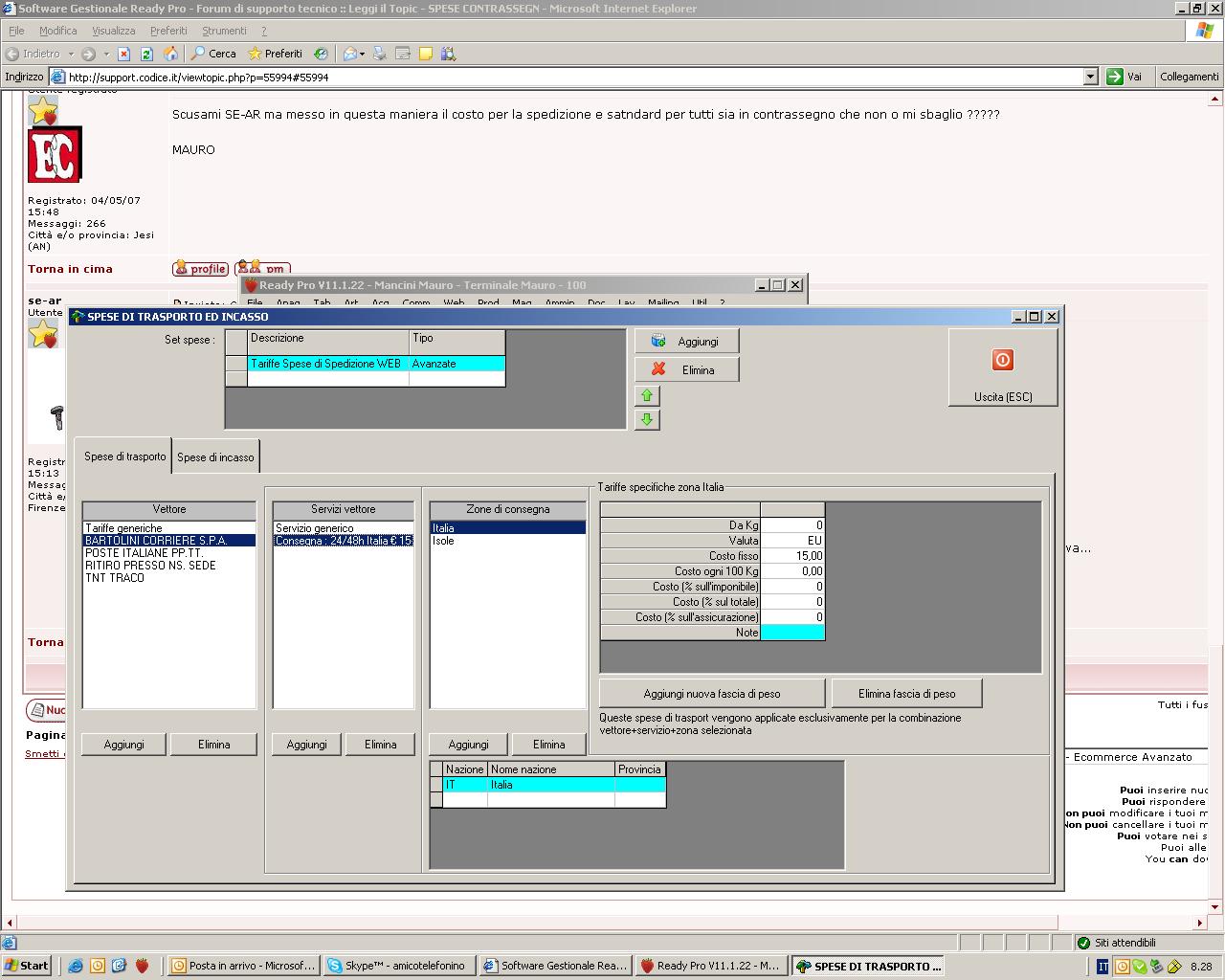This screenshot has width=1225, height=980.
Task: Click the user rank star icon beside the forum post
Action: tap(43, 111)
